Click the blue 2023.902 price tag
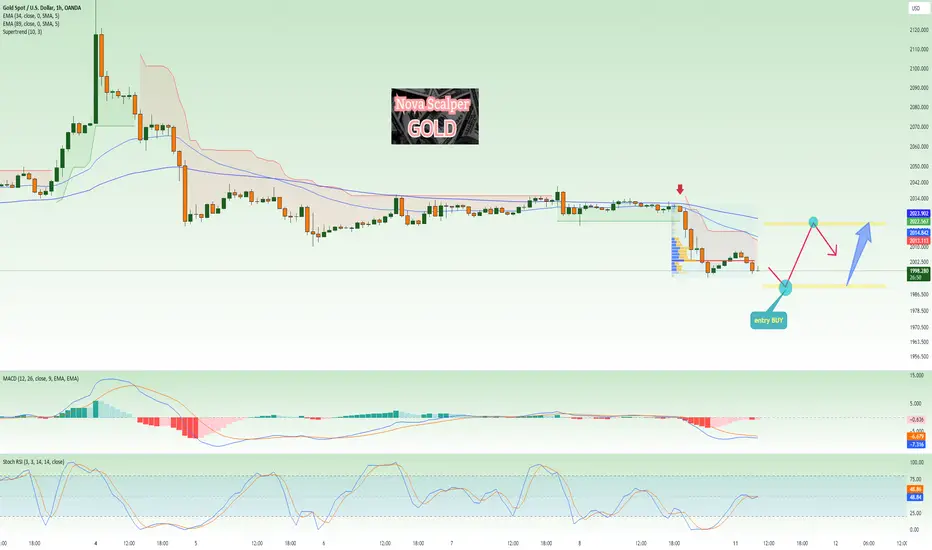This screenshot has width=932, height=550. (x=918, y=213)
